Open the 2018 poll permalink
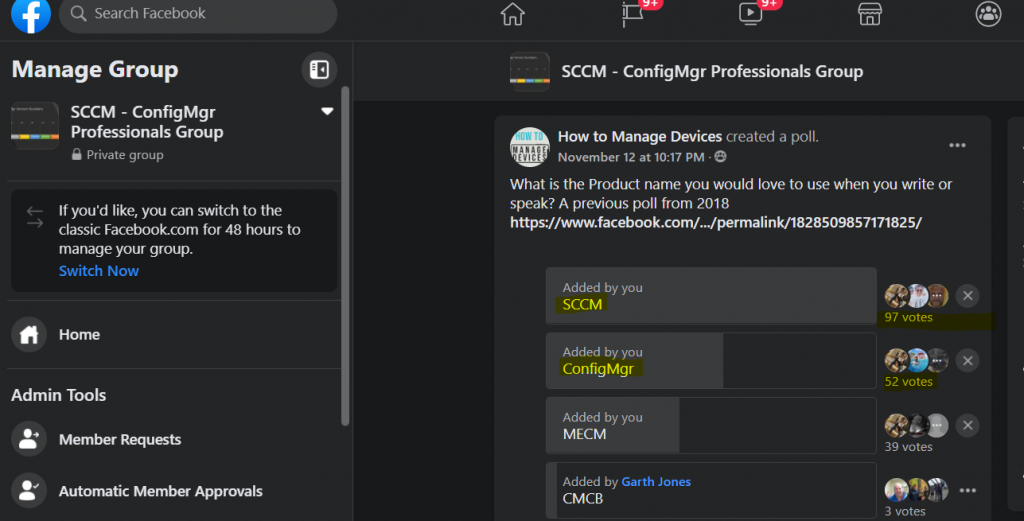Screen dimensions: 1024x521 point(716,223)
